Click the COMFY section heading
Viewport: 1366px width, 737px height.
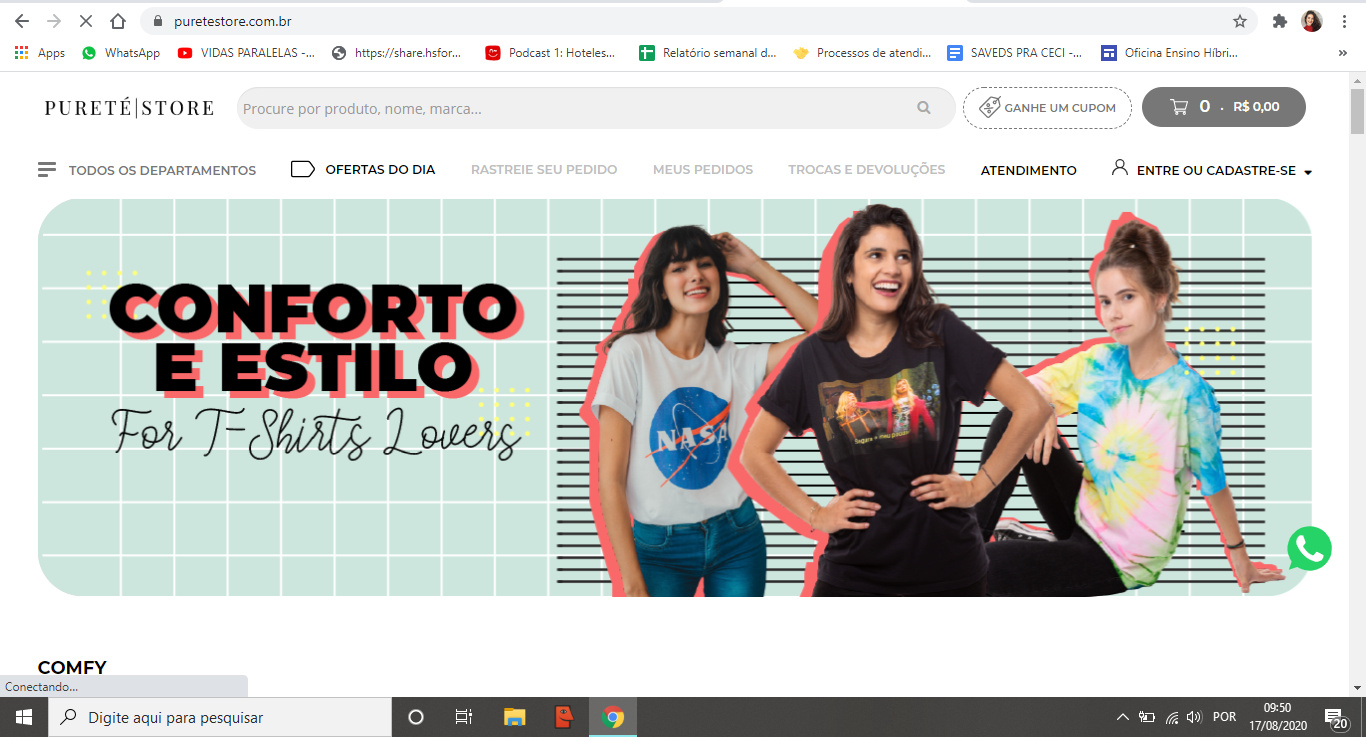tap(72, 668)
